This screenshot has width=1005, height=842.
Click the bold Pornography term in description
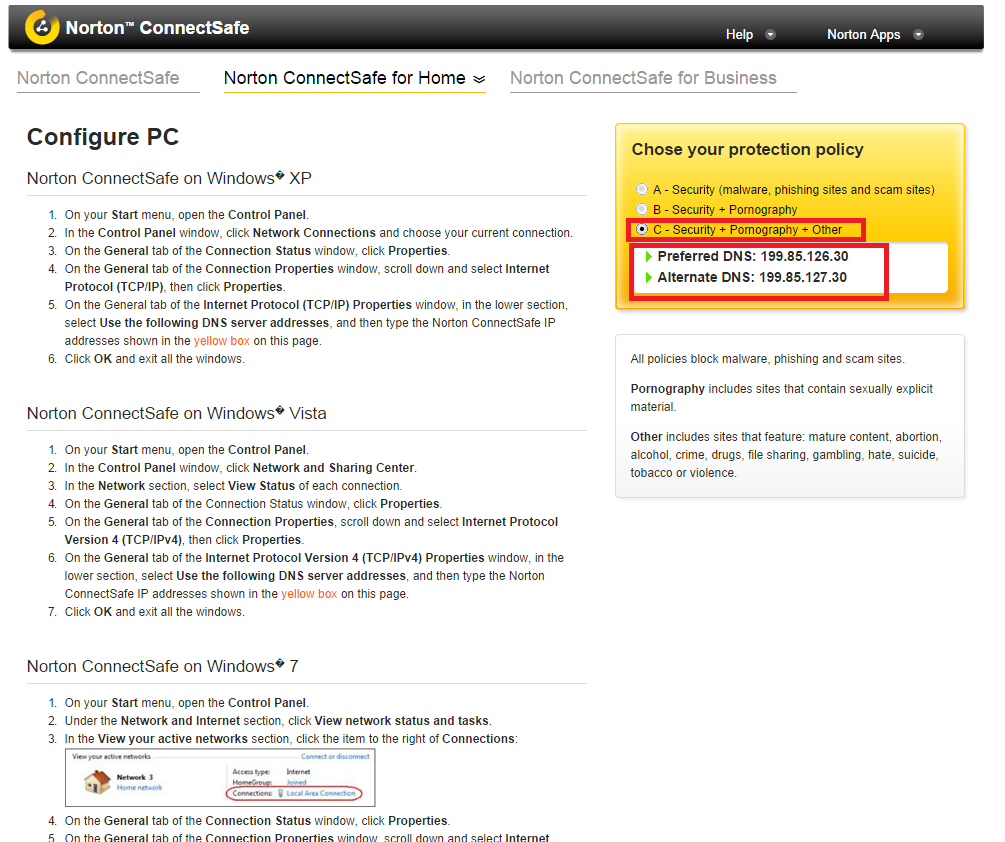(x=667, y=389)
